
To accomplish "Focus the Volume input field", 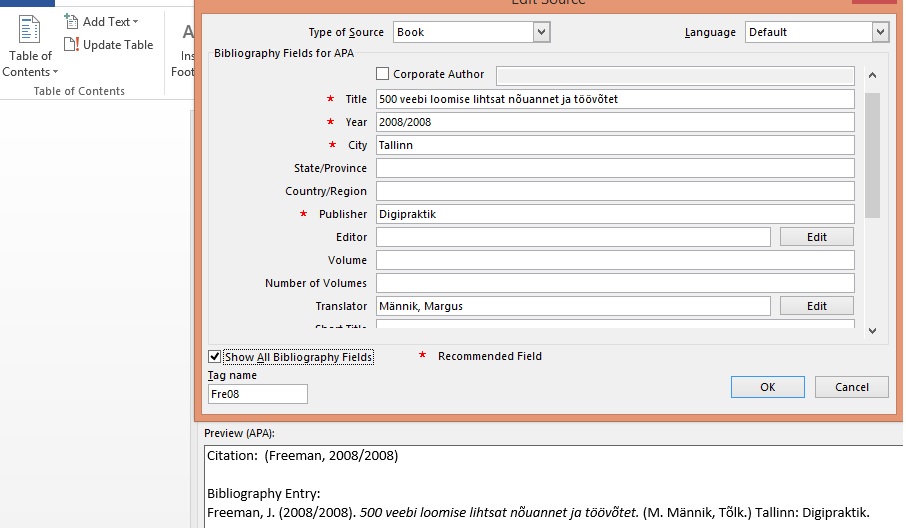I will 615,260.
